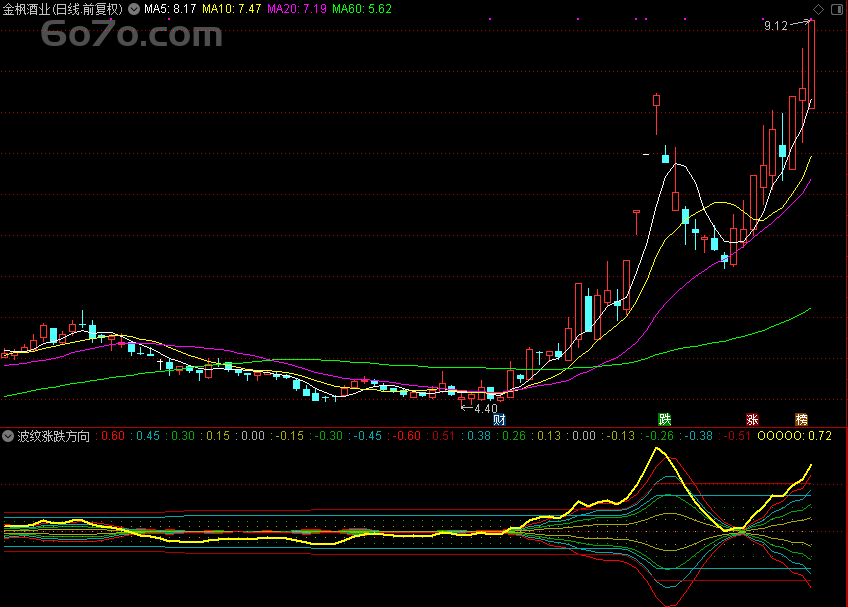848x607 pixels.
Task: Click the 4.40 low price label
Action: coord(486,409)
